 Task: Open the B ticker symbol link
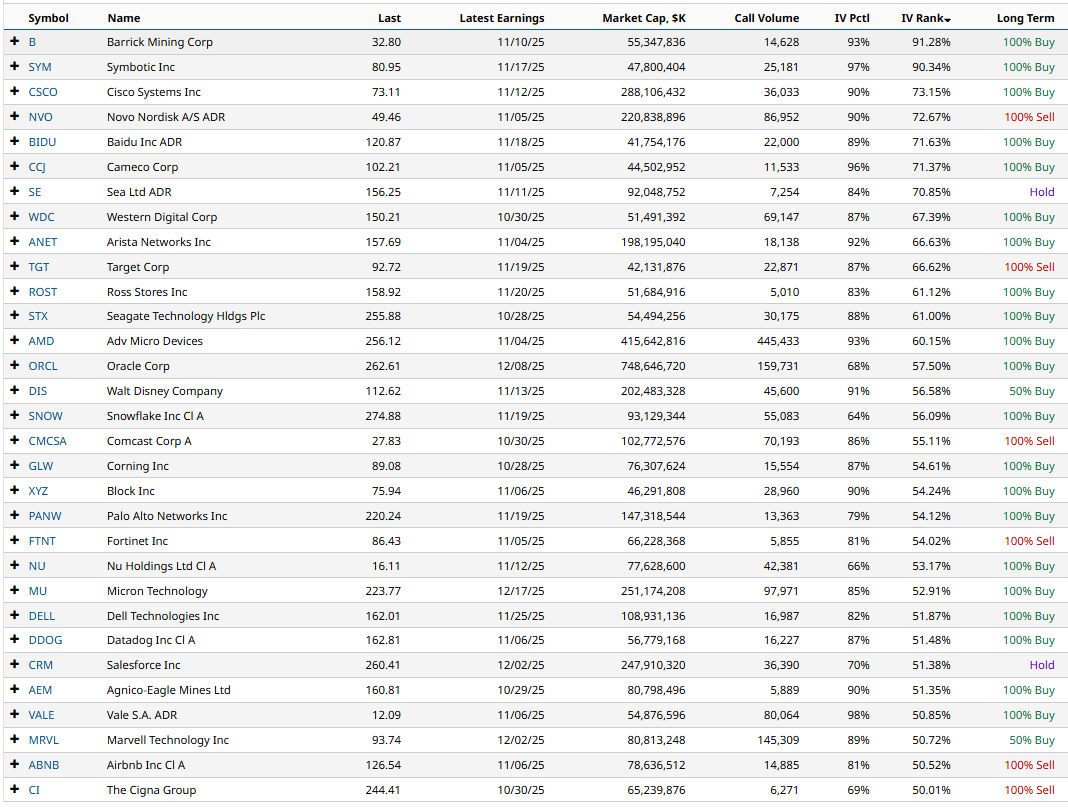click(x=32, y=42)
